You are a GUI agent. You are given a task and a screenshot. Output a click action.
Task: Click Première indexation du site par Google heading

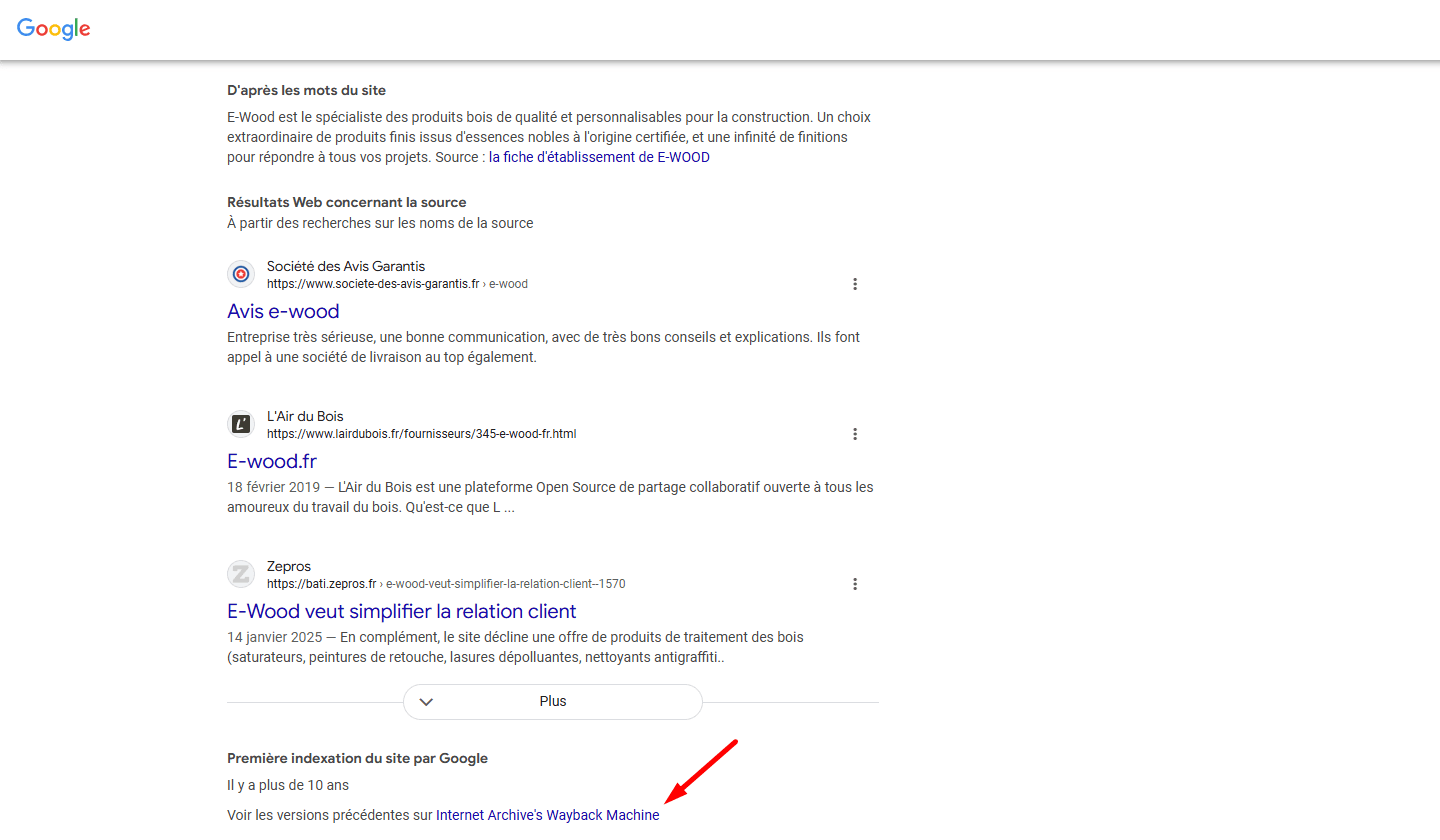click(357, 758)
